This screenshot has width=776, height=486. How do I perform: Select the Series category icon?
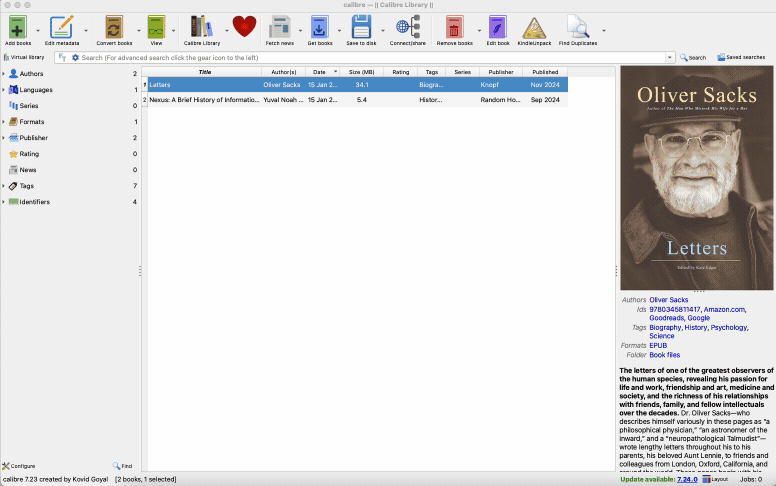13,105
